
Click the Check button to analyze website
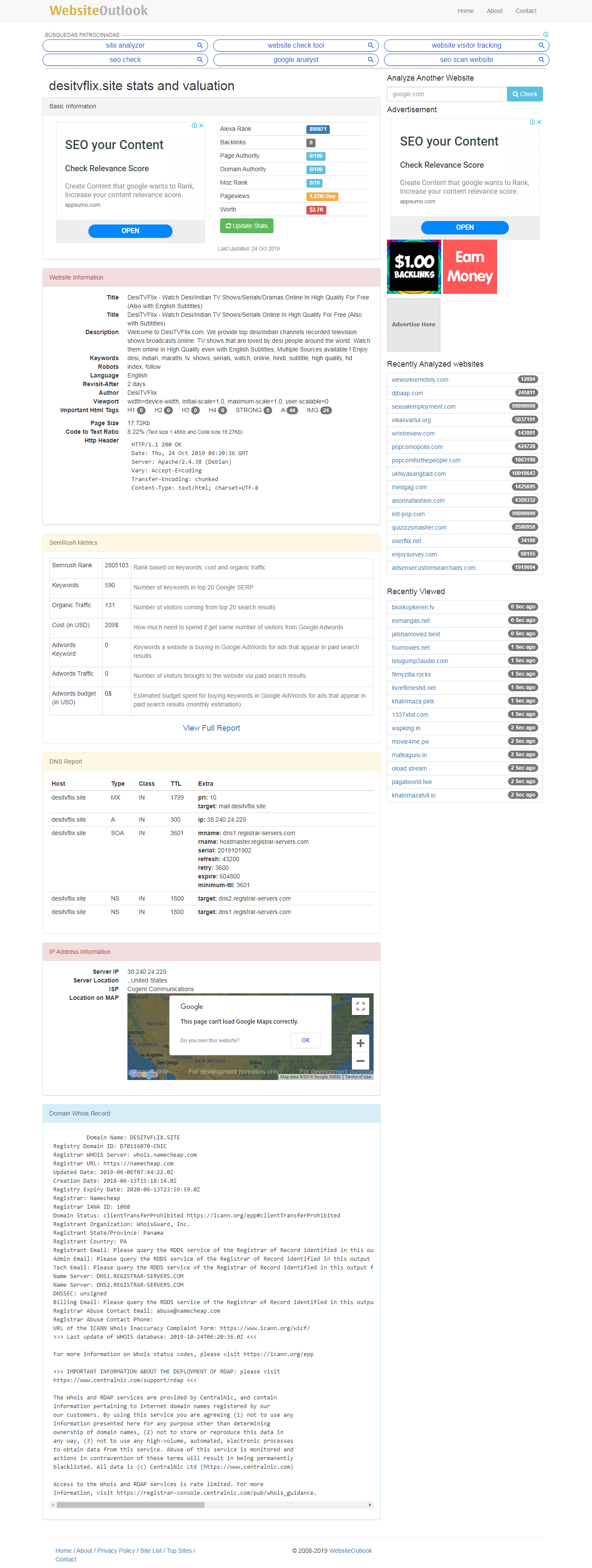point(524,94)
